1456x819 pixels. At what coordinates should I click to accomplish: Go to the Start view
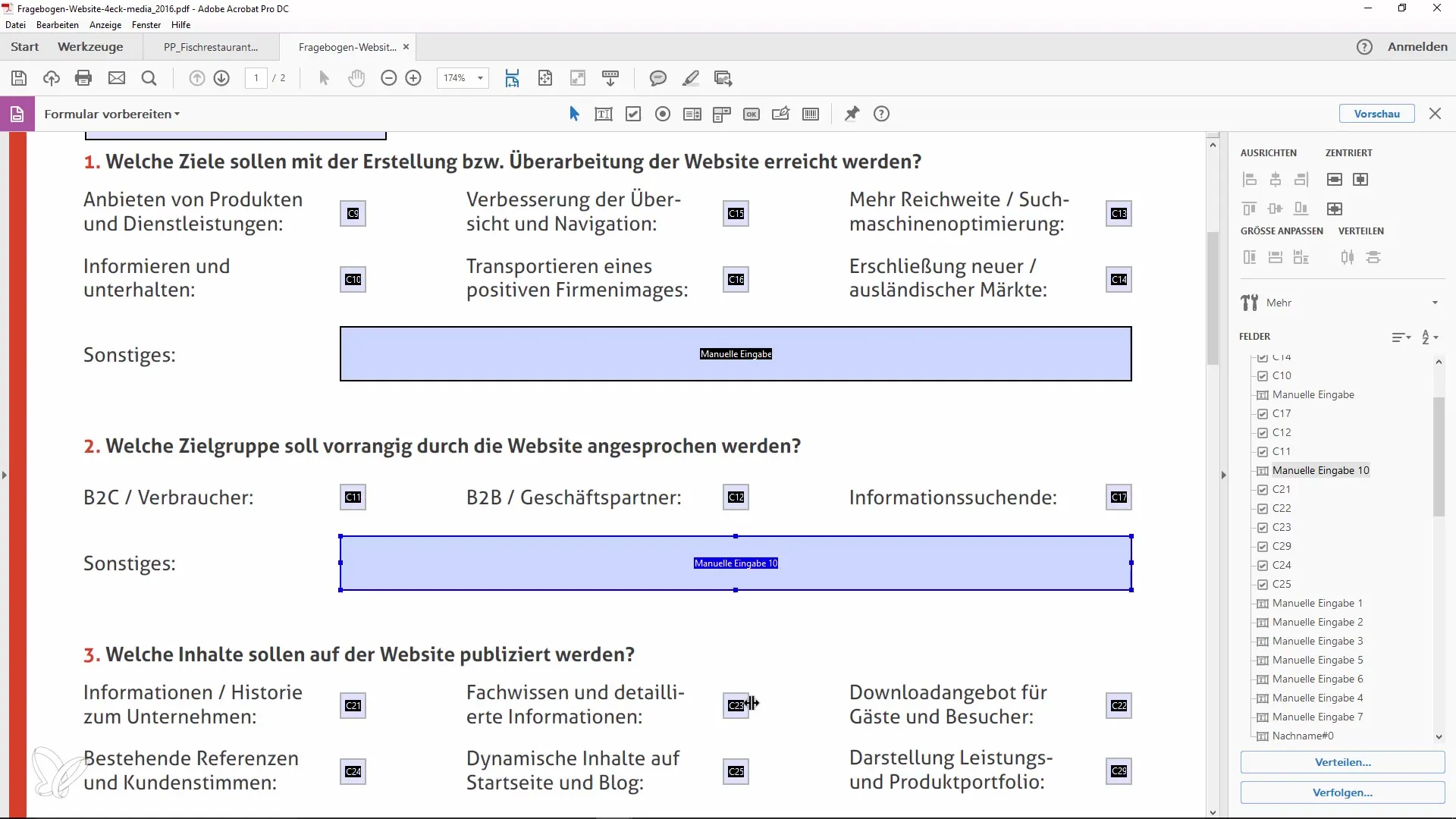pos(25,47)
